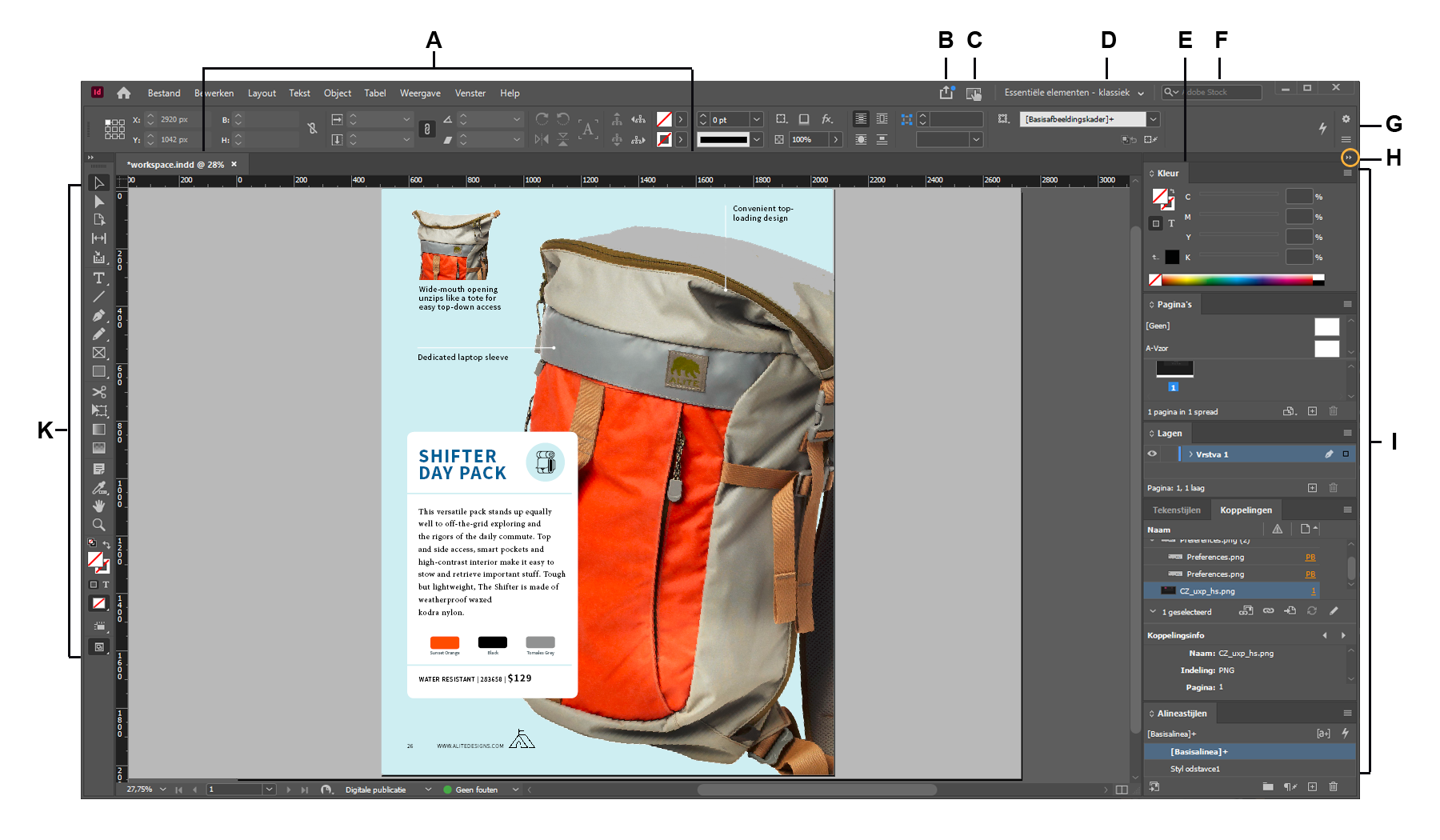
Task: Toggle split layout view in status bar
Action: (1122, 790)
